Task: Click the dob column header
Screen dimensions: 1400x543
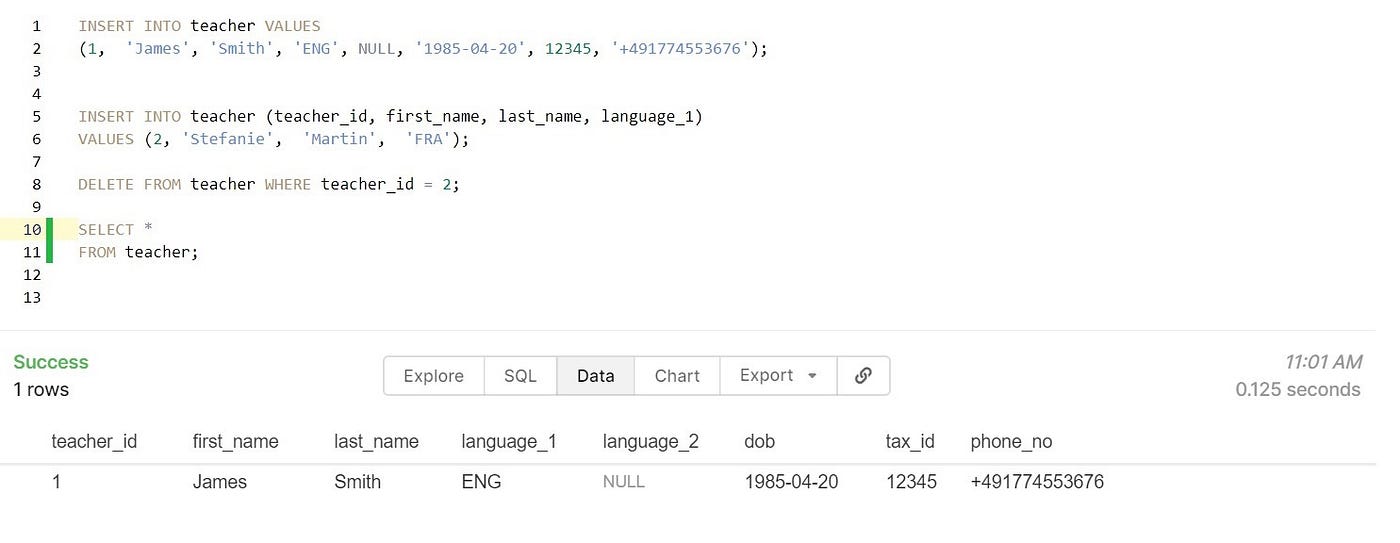Action: pos(759,441)
